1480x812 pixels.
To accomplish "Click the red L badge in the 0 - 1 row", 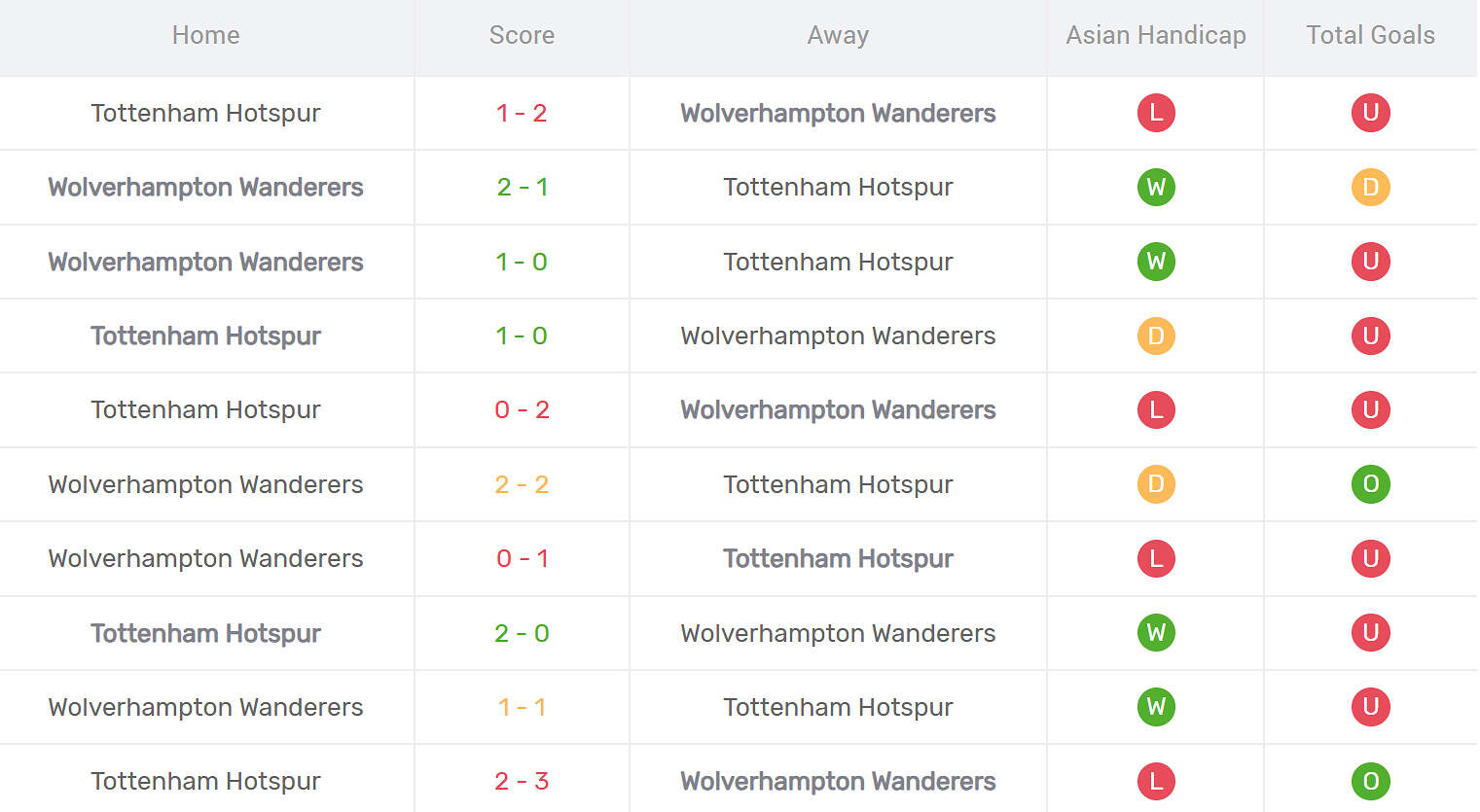I will [1156, 558].
